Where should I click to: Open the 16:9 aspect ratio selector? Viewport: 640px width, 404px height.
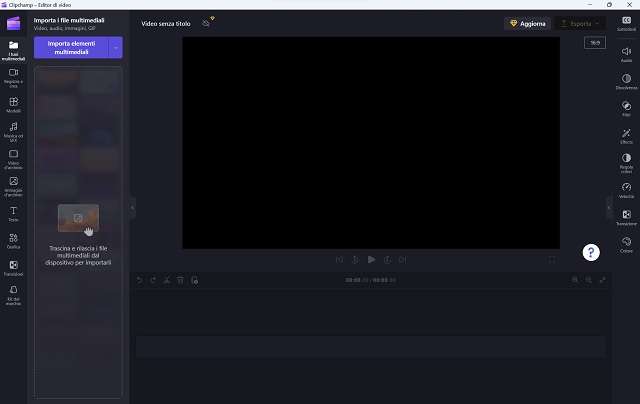[594, 43]
